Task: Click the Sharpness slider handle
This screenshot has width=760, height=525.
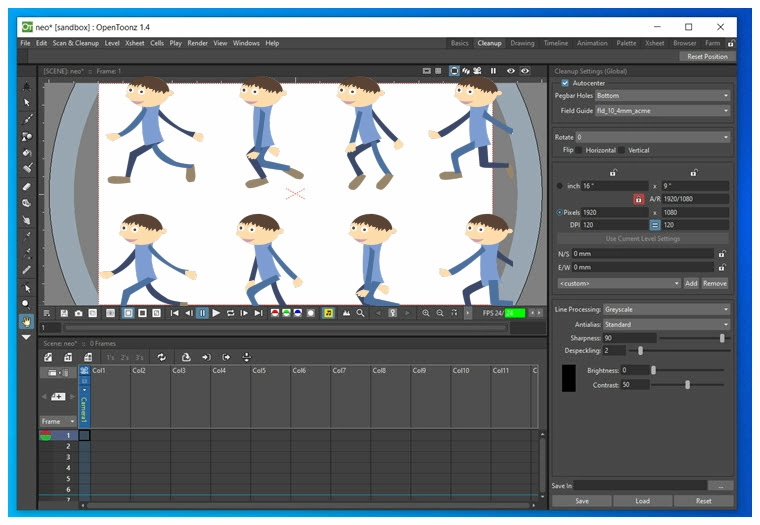Action: [722, 338]
